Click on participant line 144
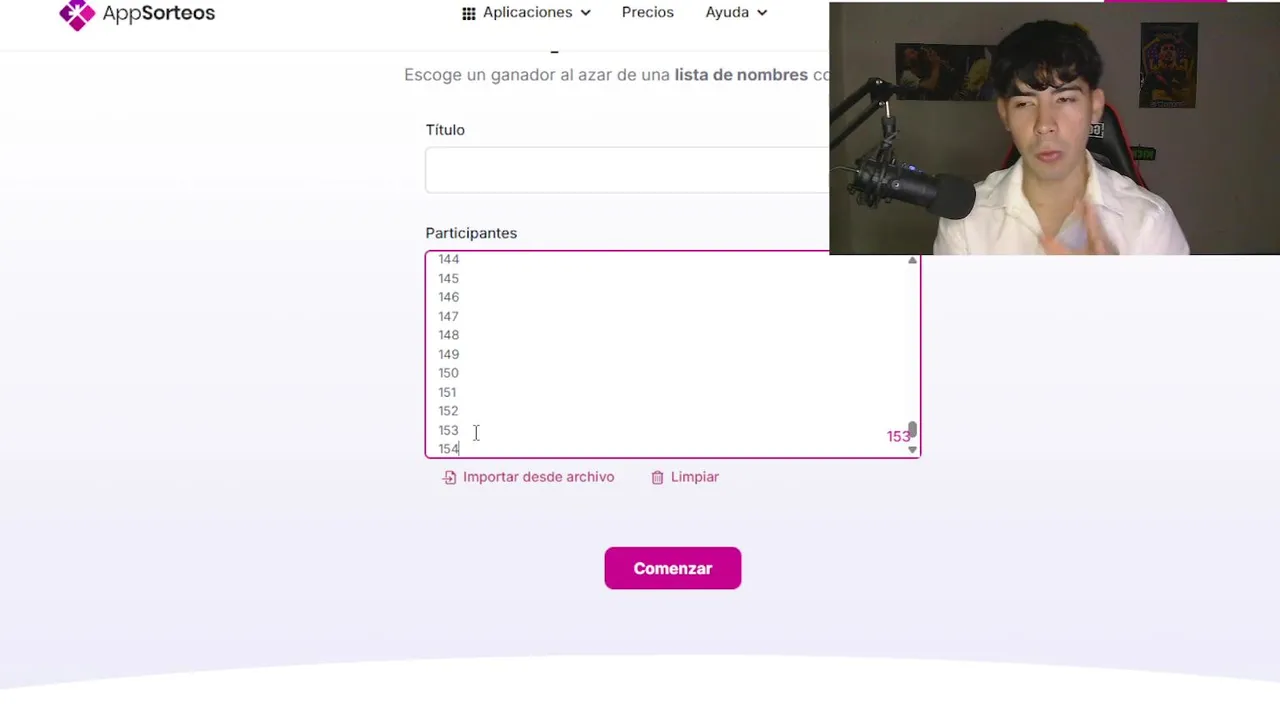This screenshot has width=1280, height=720. [x=448, y=259]
